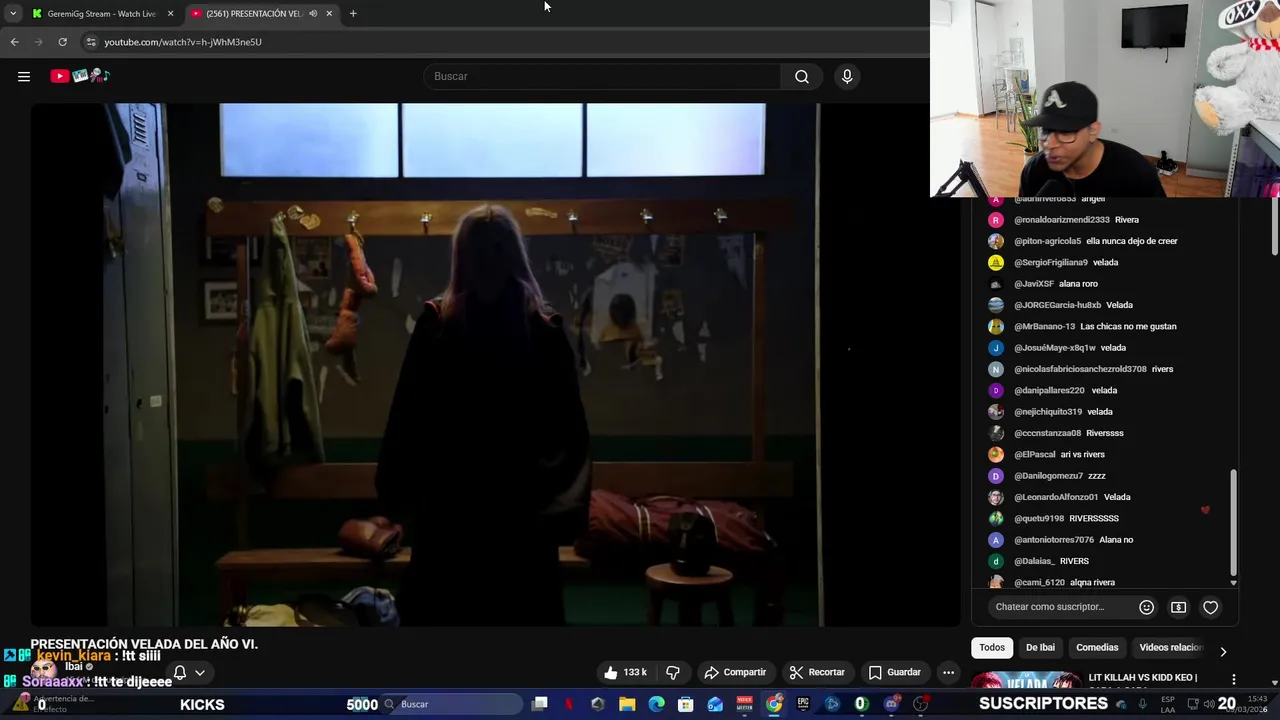Click the live chat scrollbar thumb

[1233, 522]
